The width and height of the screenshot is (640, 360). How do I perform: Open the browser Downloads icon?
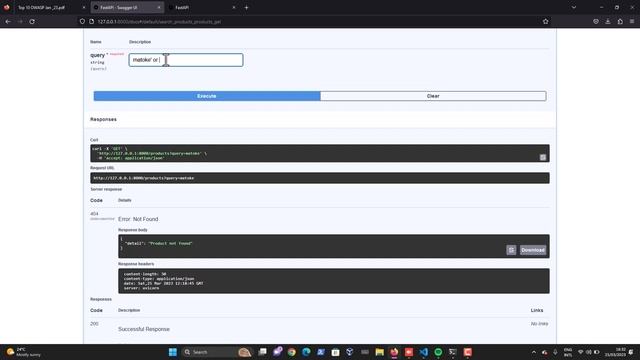608,22
